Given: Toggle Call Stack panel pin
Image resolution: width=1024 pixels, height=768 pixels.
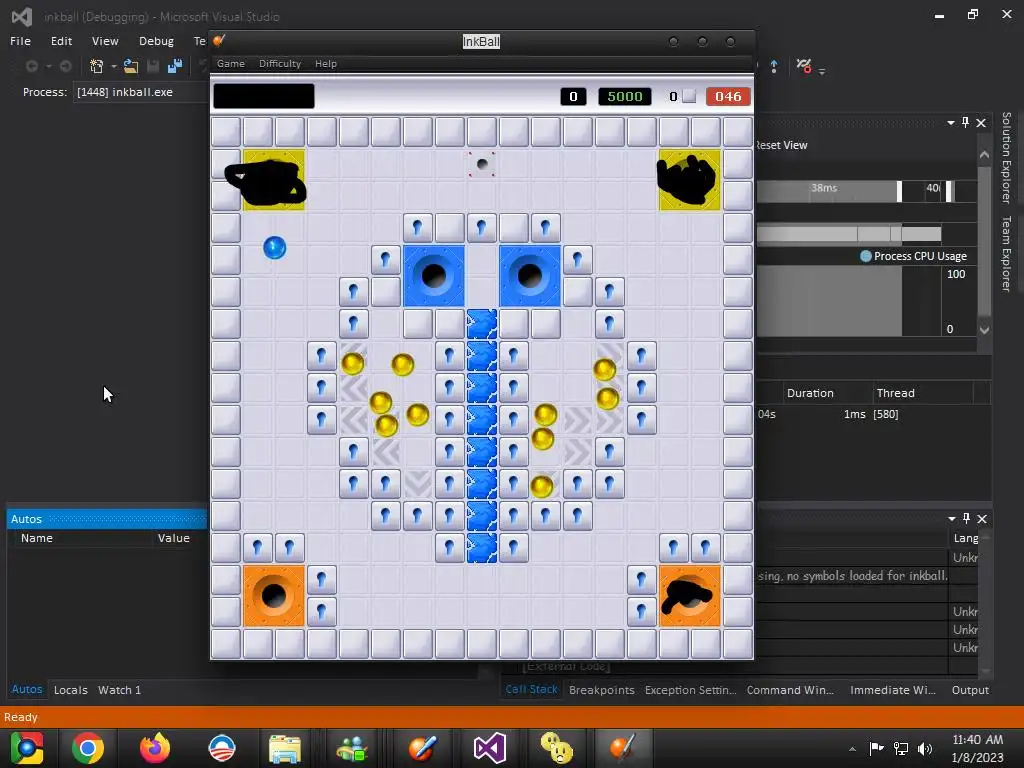Looking at the screenshot, I should (967, 518).
